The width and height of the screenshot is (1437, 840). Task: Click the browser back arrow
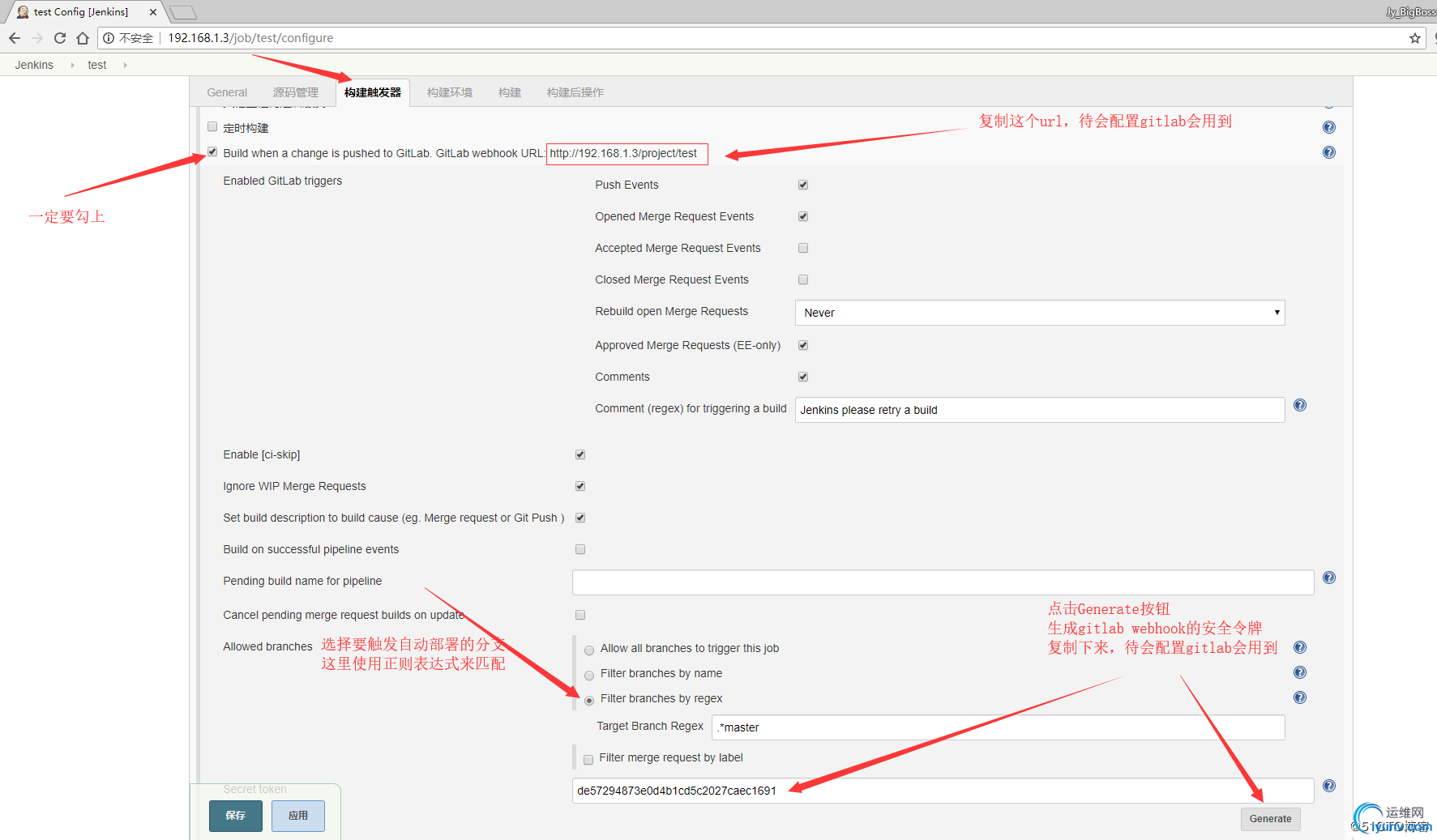pos(15,38)
